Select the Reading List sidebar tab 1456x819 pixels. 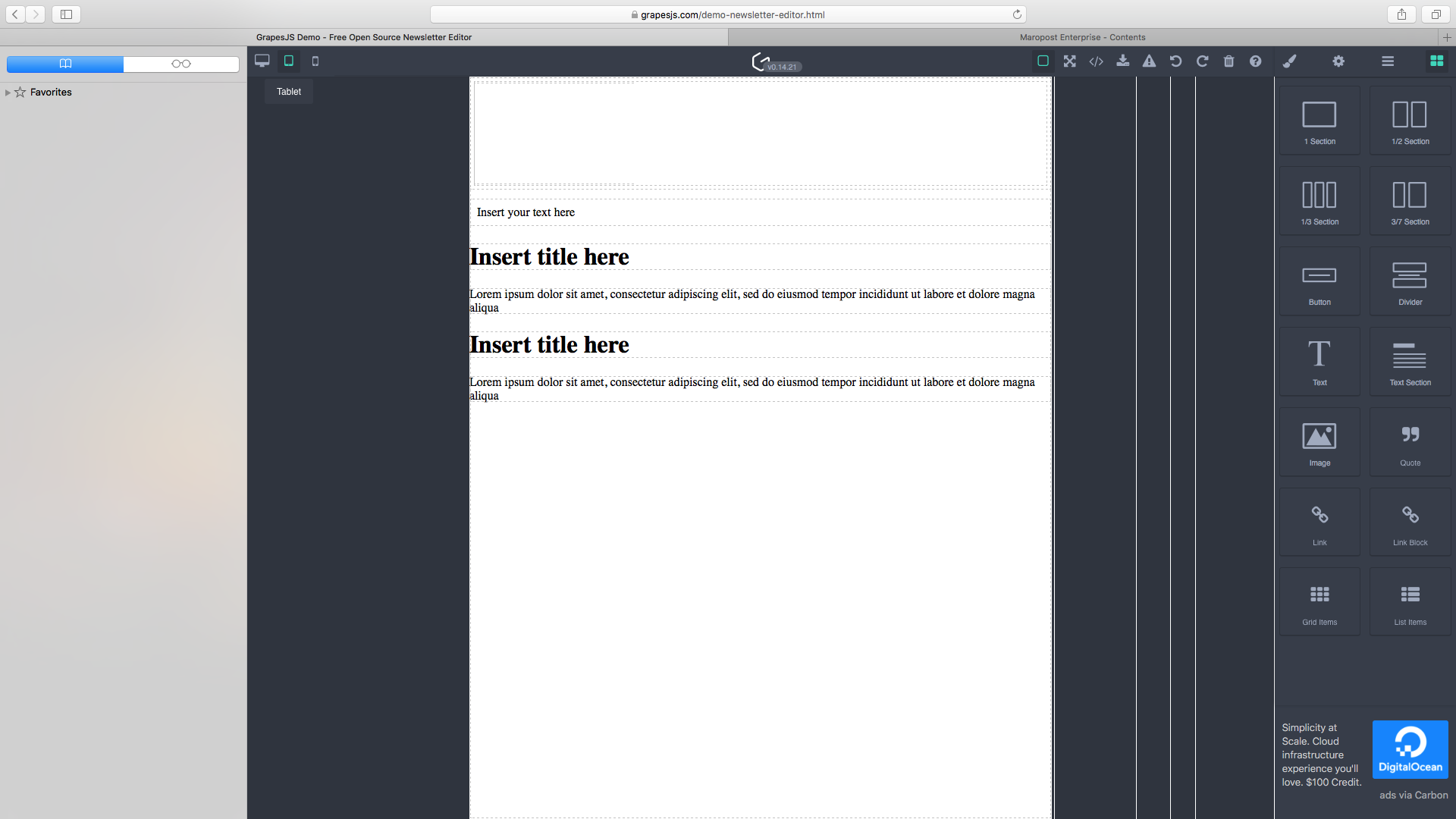(x=180, y=64)
